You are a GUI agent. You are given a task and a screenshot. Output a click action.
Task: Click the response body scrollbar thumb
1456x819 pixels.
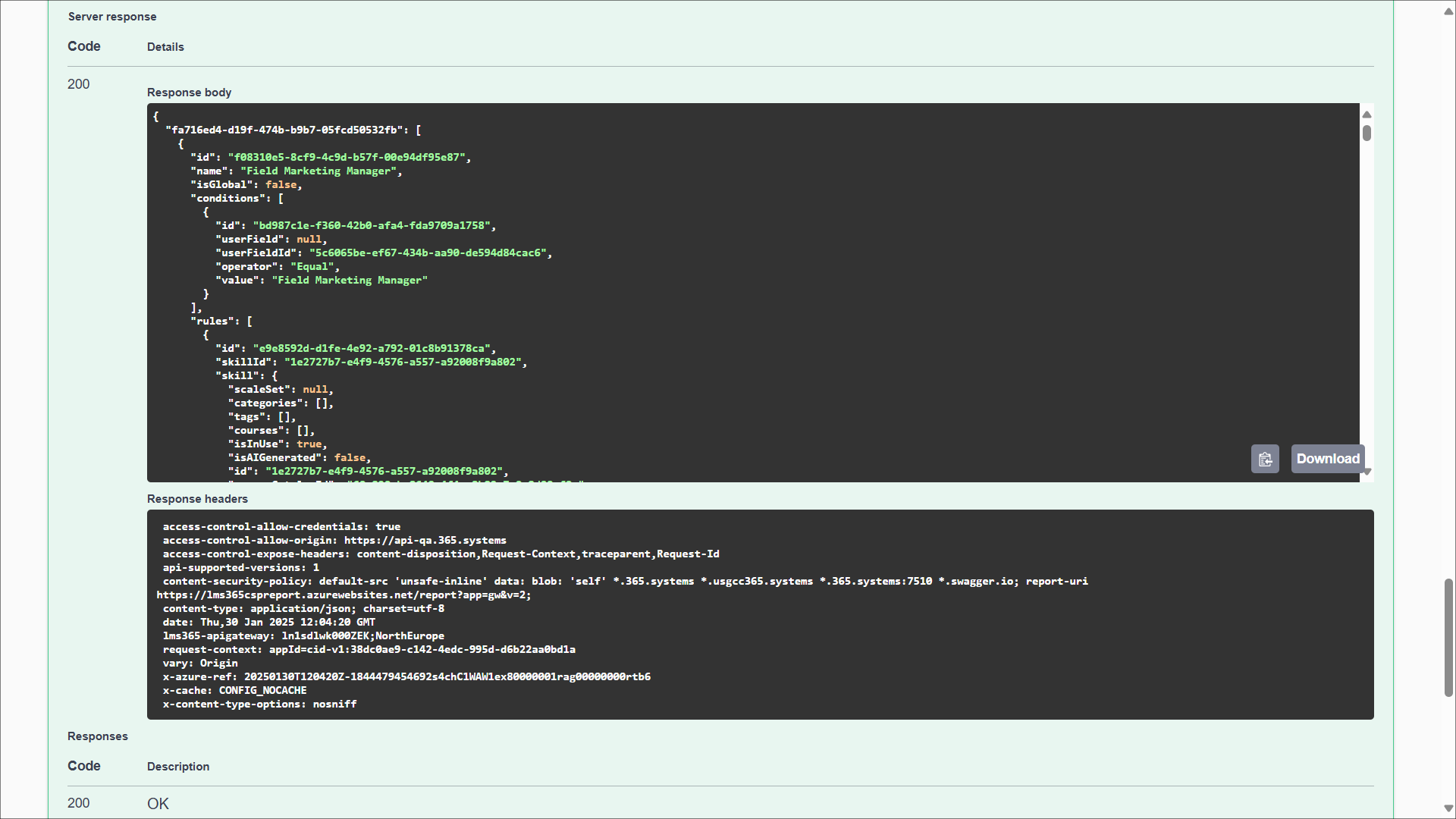pos(1367,133)
